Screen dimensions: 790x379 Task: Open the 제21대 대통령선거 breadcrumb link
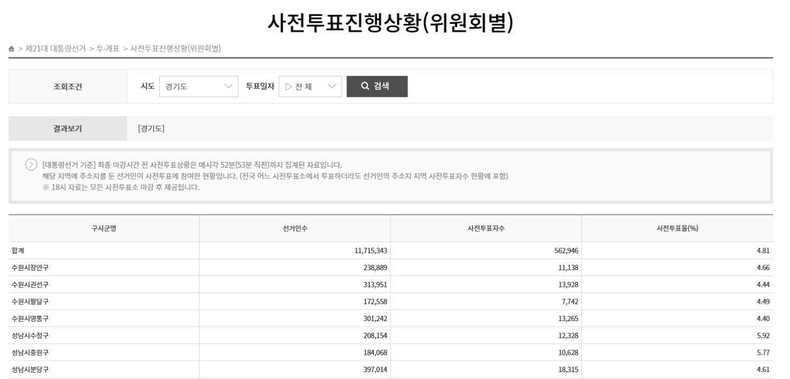(x=55, y=49)
